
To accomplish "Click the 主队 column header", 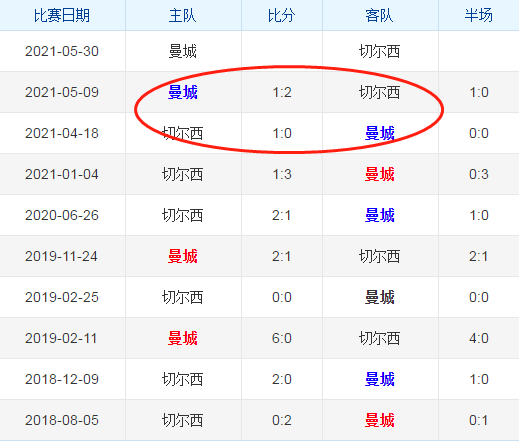I will pyautogui.click(x=183, y=15).
